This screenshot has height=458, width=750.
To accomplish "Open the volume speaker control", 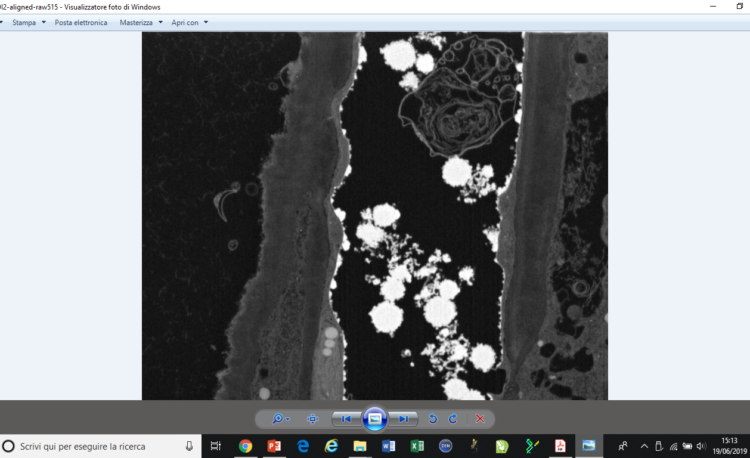I will click(701, 446).
